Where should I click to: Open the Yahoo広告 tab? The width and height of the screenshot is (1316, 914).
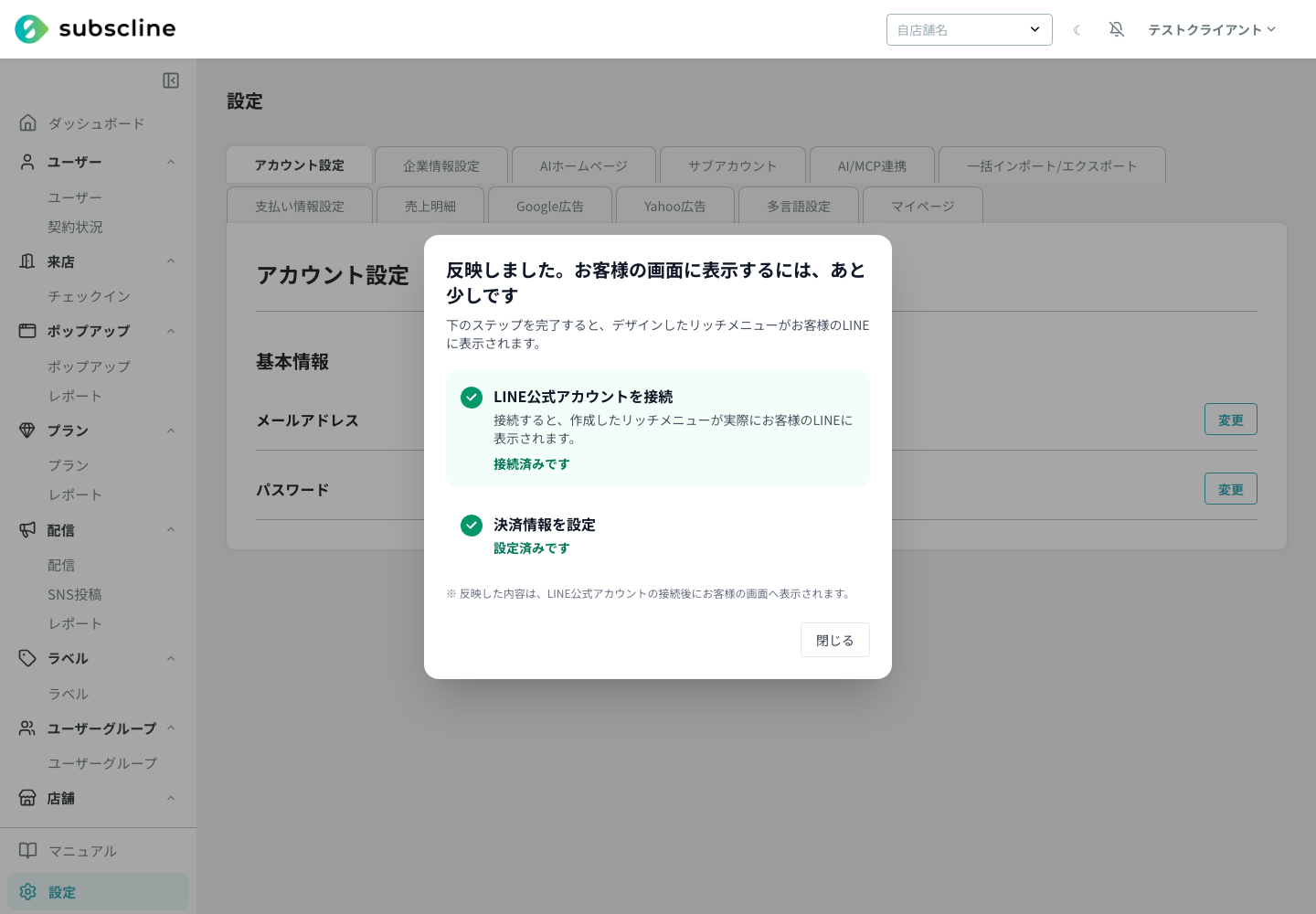tap(675, 206)
